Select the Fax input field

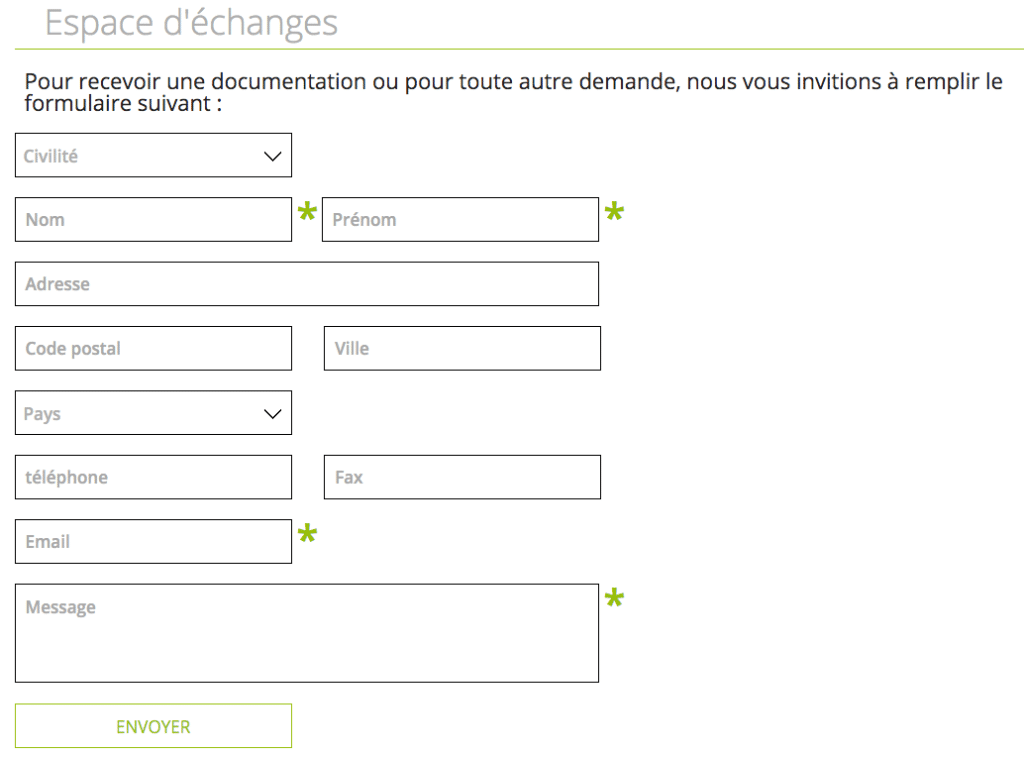click(x=462, y=478)
